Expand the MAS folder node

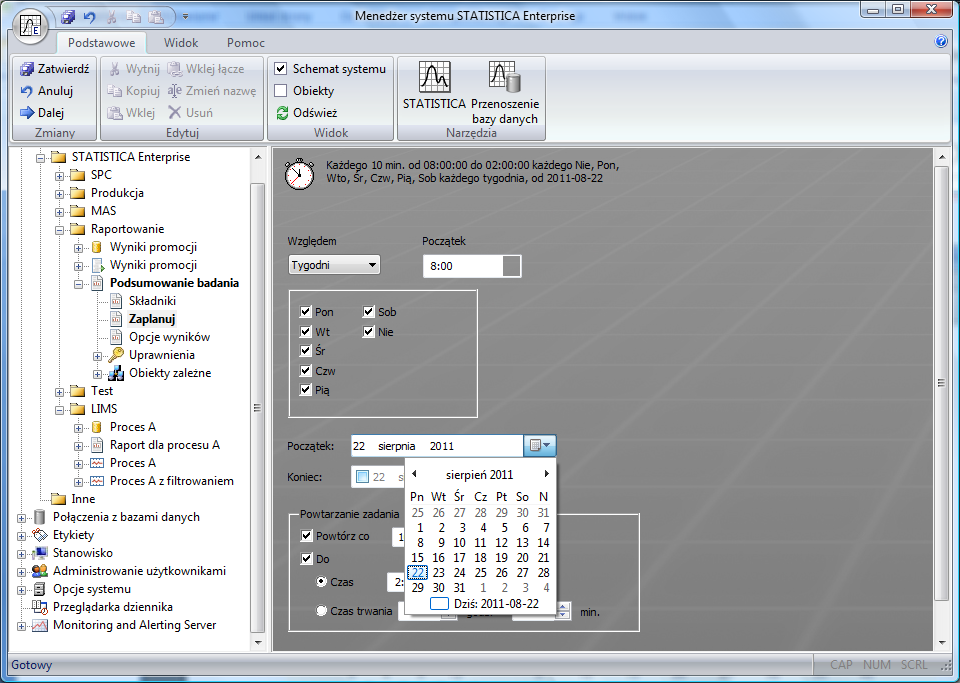pyautogui.click(x=59, y=212)
